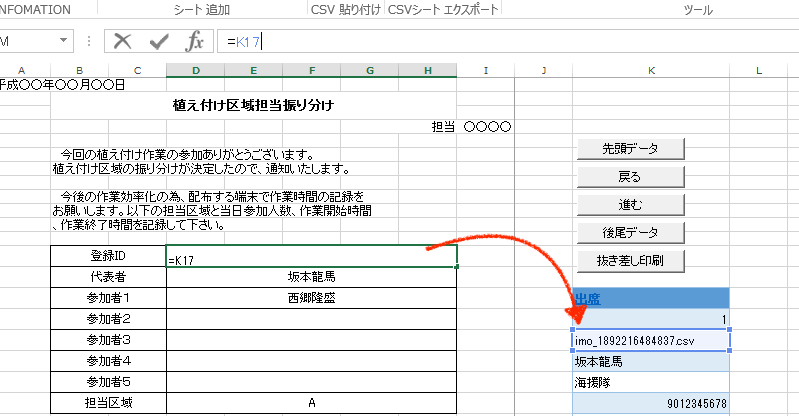This screenshot has width=799, height=416.
Task: Click the cancel (X) formula bar icon
Action: [x=123, y=41]
